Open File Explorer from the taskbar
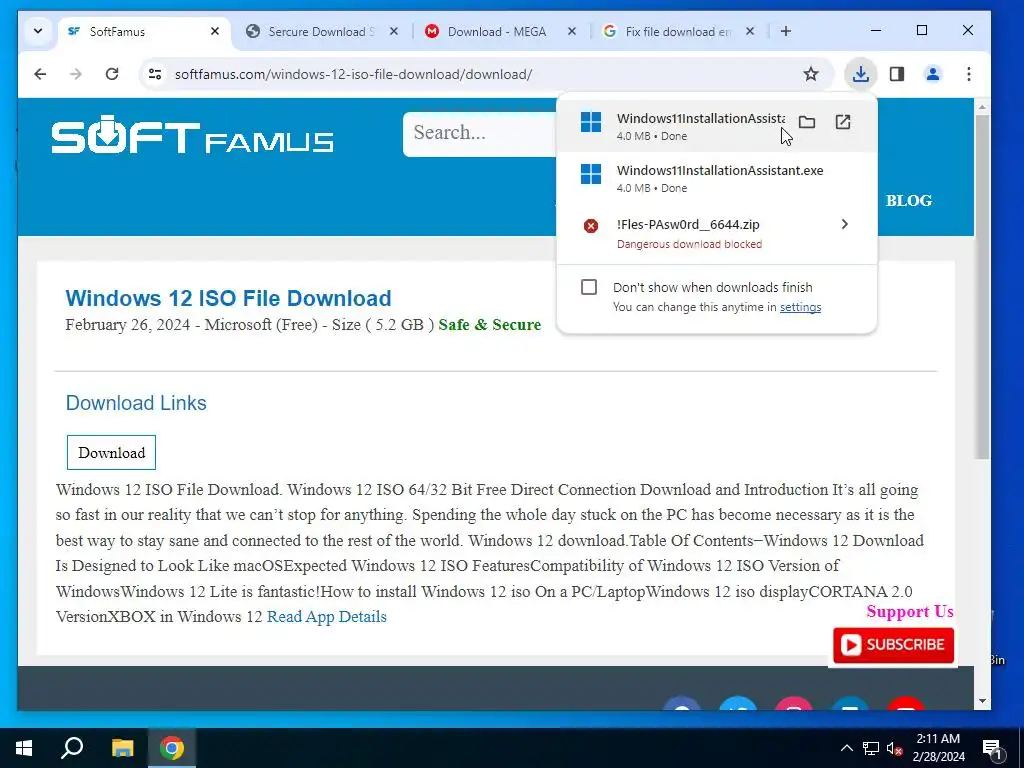 click(122, 748)
